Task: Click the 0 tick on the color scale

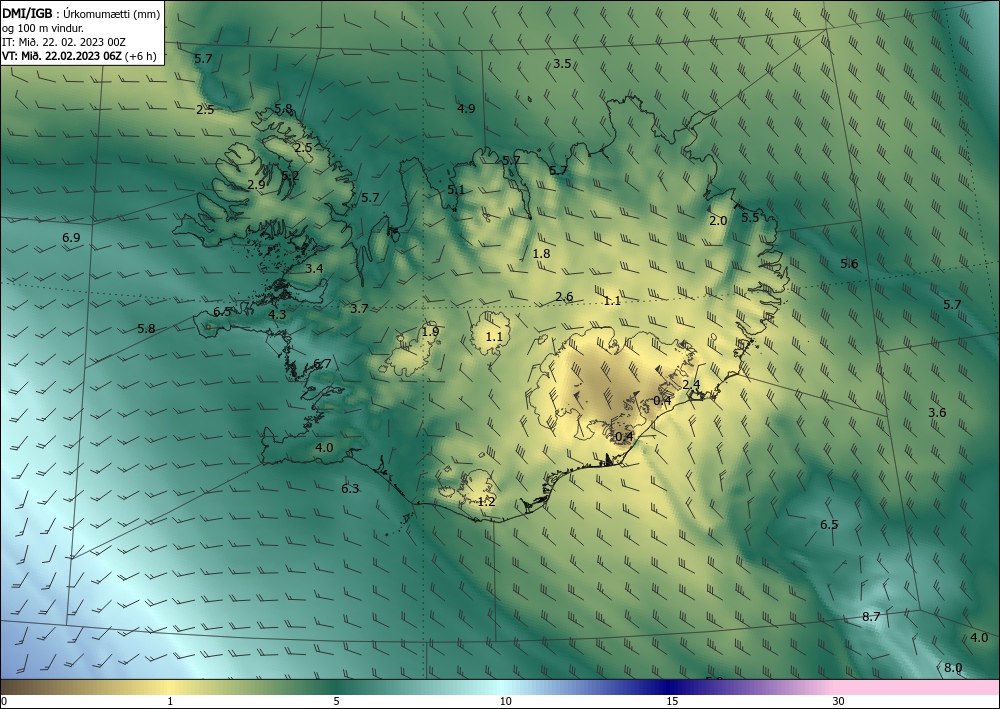Action: click(x=4, y=702)
